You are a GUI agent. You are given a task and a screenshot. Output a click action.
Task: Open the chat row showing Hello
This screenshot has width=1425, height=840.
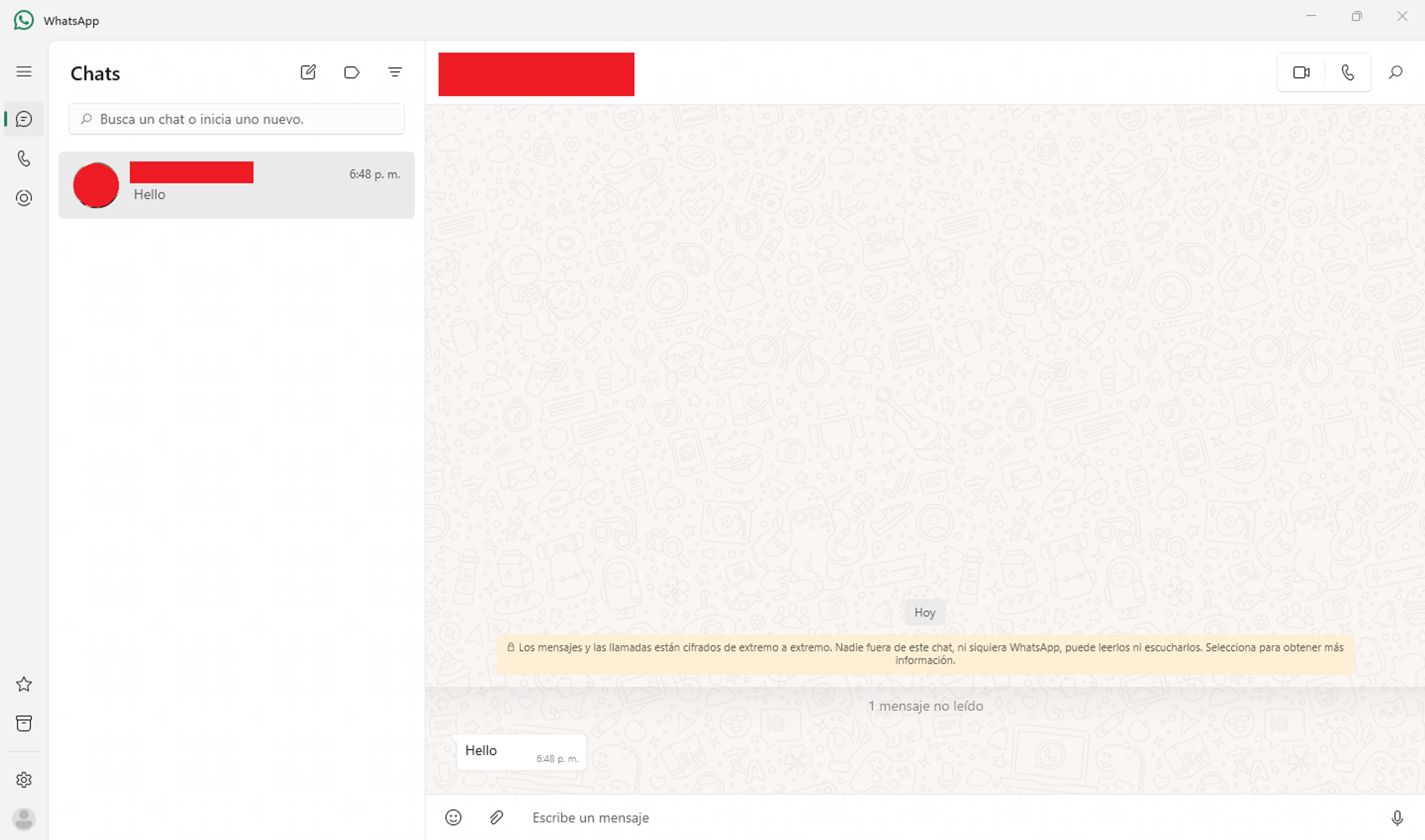tap(237, 185)
